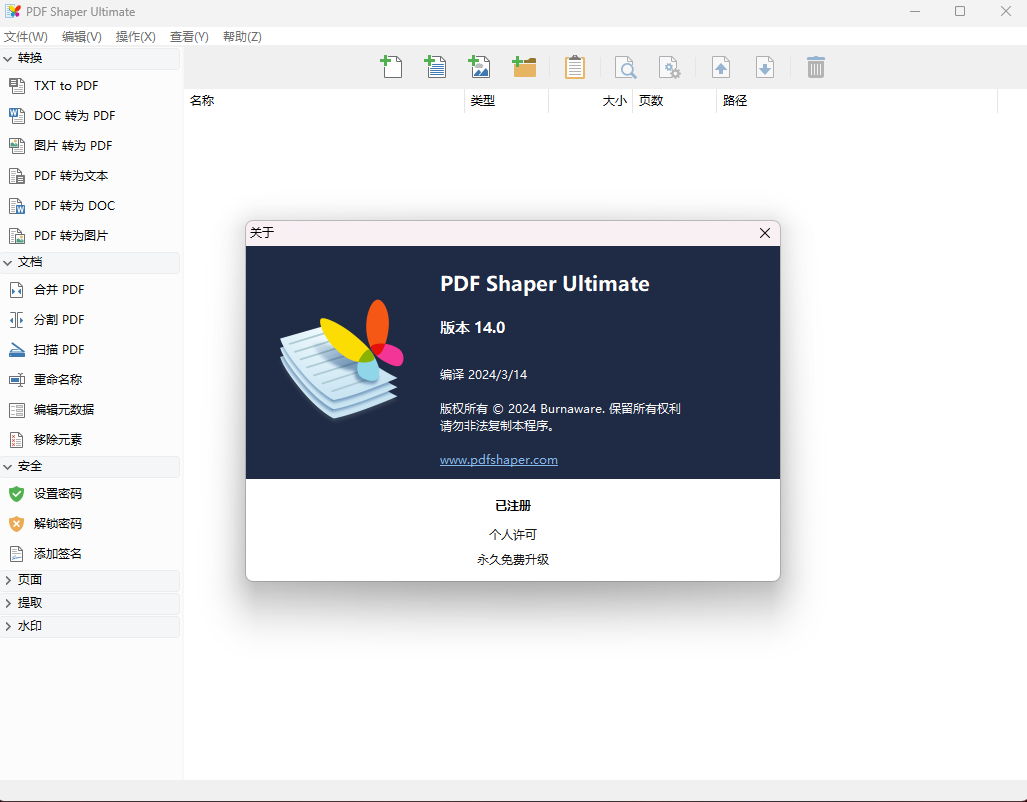The width and height of the screenshot is (1027, 802).
Task: Open the 文件(W) menu
Action: (26, 37)
